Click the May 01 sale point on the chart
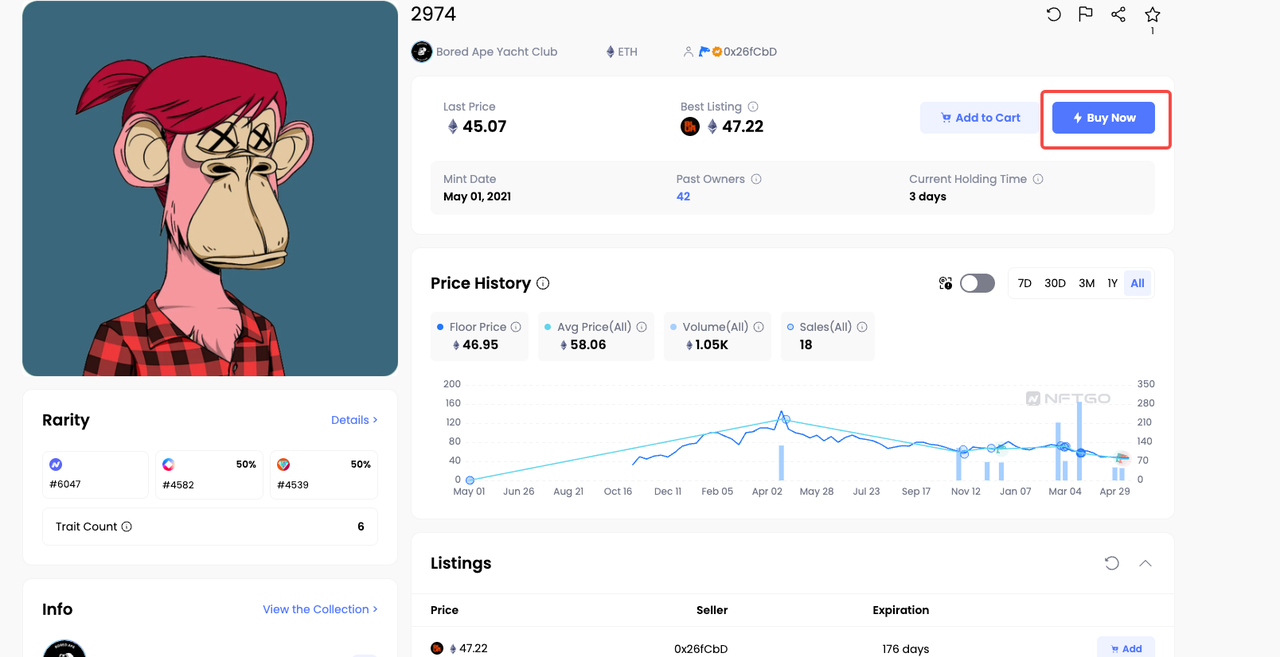 (470, 480)
